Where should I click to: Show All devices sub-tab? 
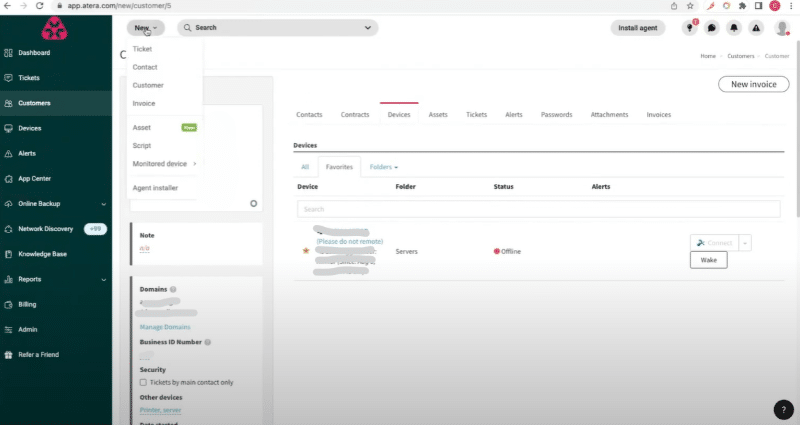click(305, 167)
